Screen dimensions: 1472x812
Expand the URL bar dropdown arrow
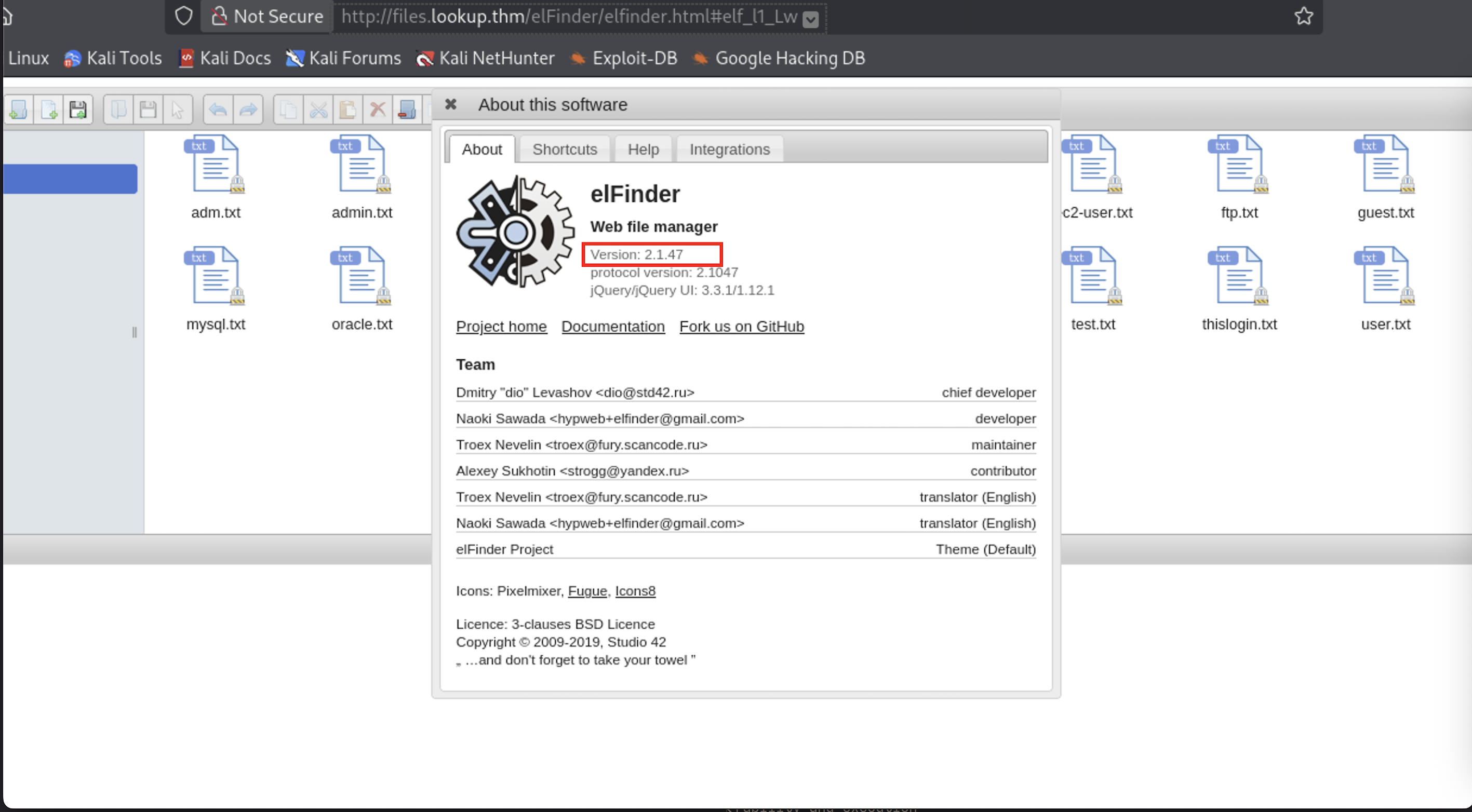pos(810,19)
